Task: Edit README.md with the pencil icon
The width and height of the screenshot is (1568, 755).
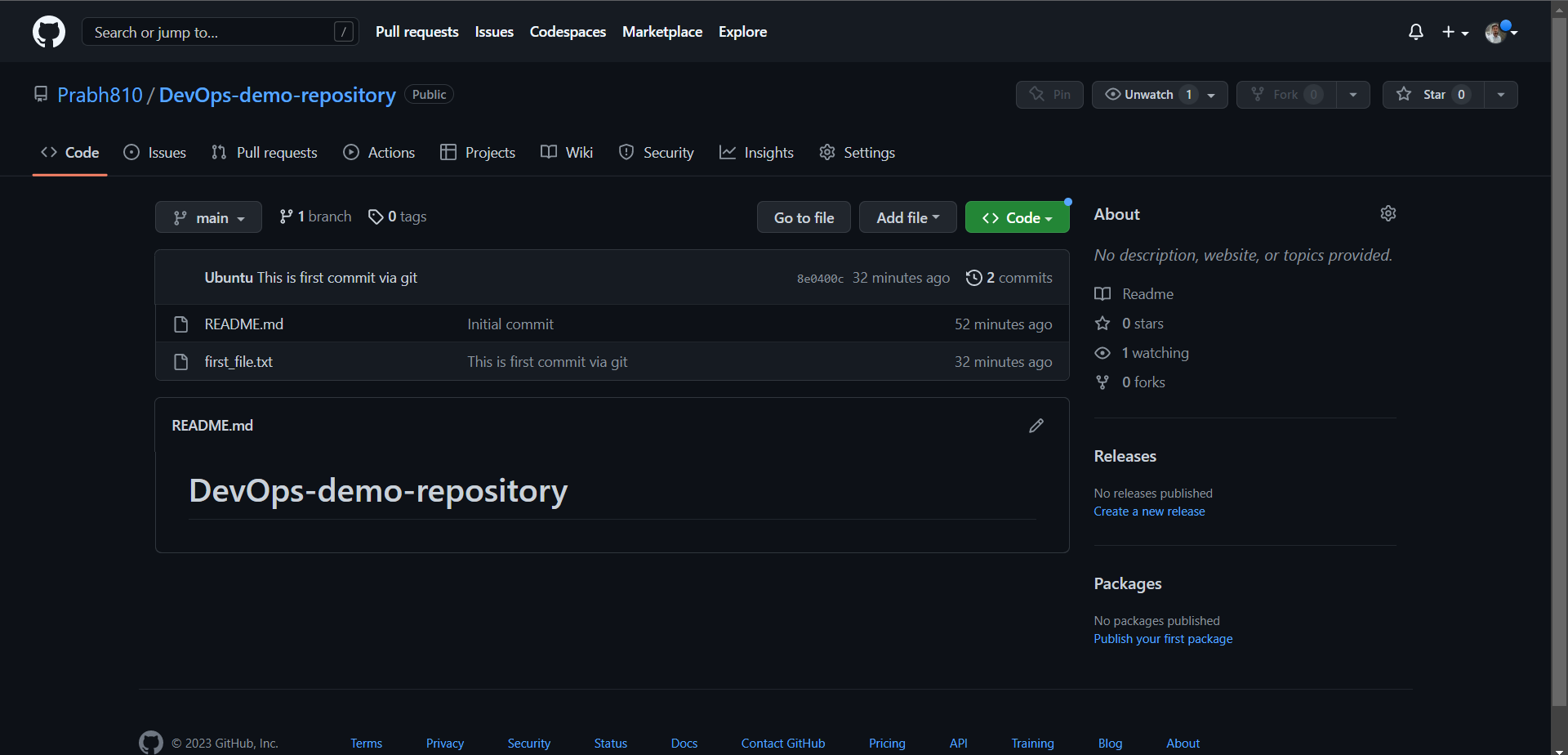Action: pyautogui.click(x=1036, y=426)
